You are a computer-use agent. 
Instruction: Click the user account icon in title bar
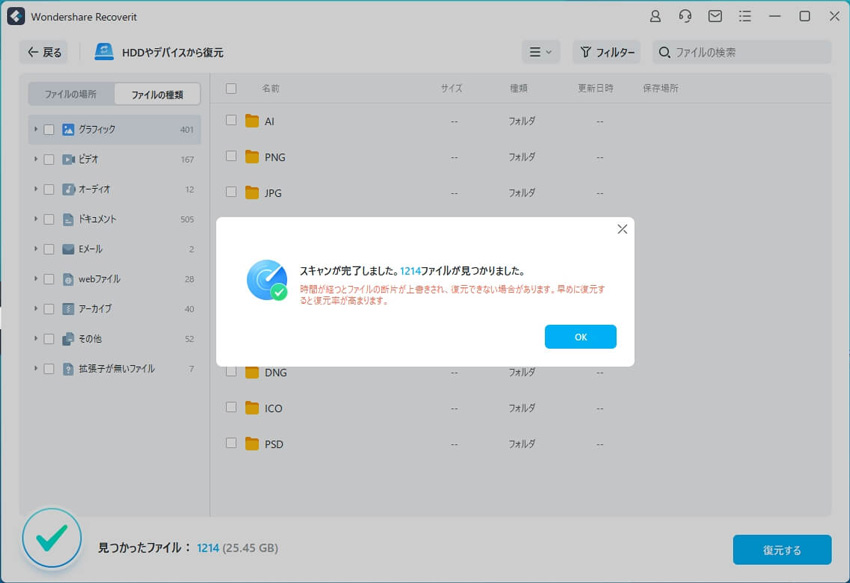[x=655, y=17]
